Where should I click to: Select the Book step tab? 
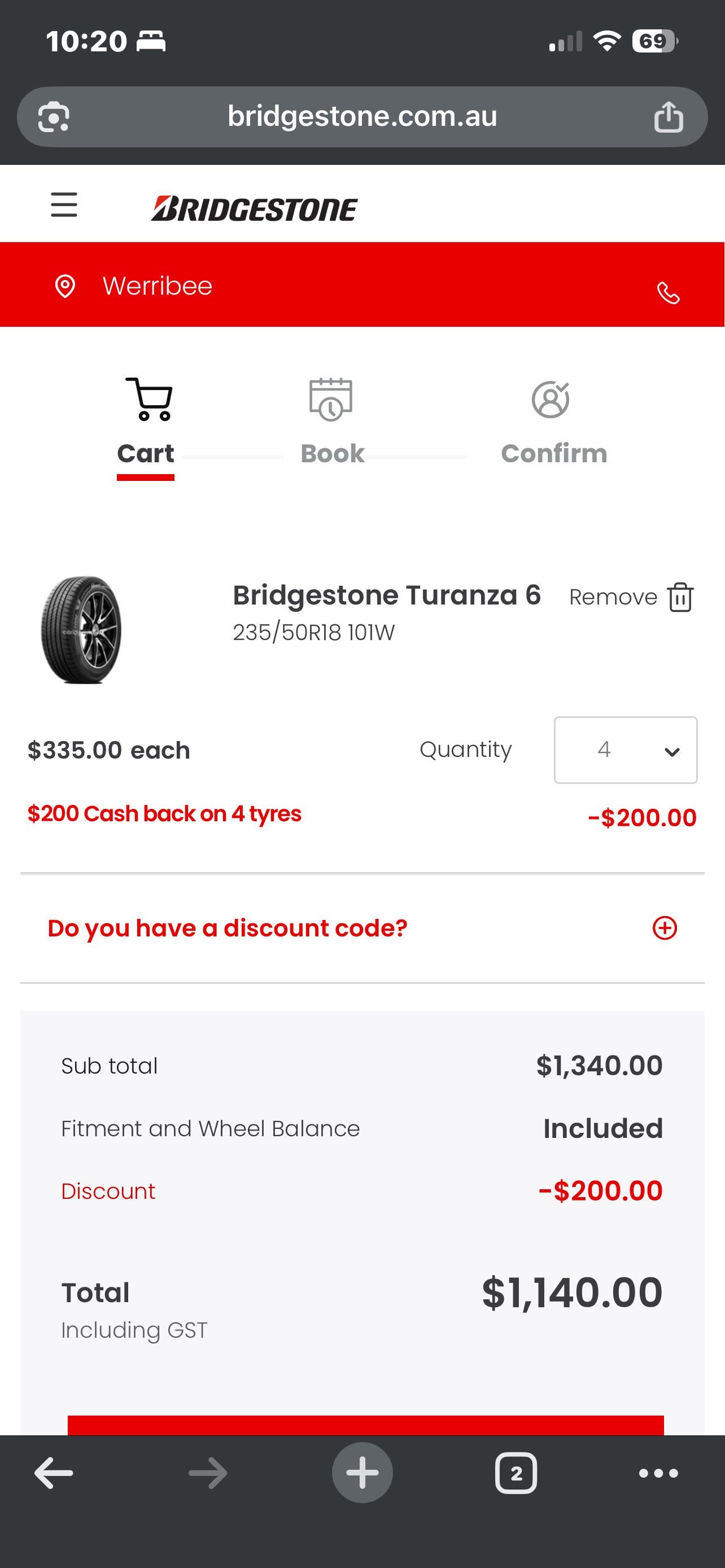pyautogui.click(x=332, y=426)
